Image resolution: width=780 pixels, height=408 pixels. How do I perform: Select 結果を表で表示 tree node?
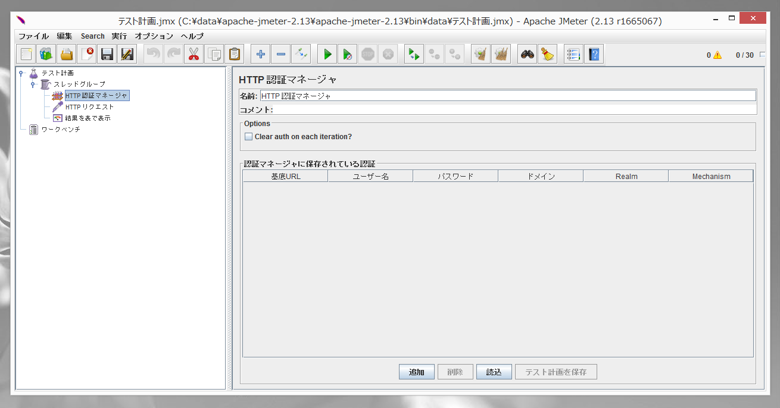pos(88,118)
